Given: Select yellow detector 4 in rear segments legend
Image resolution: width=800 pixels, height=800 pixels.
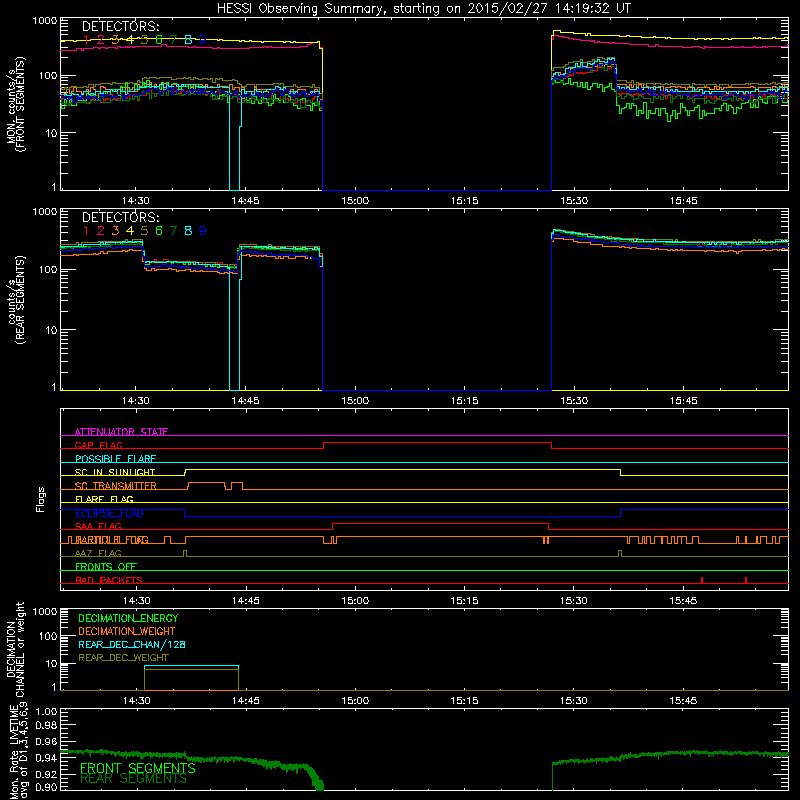Looking at the screenshot, I should pyautogui.click(x=130, y=231).
